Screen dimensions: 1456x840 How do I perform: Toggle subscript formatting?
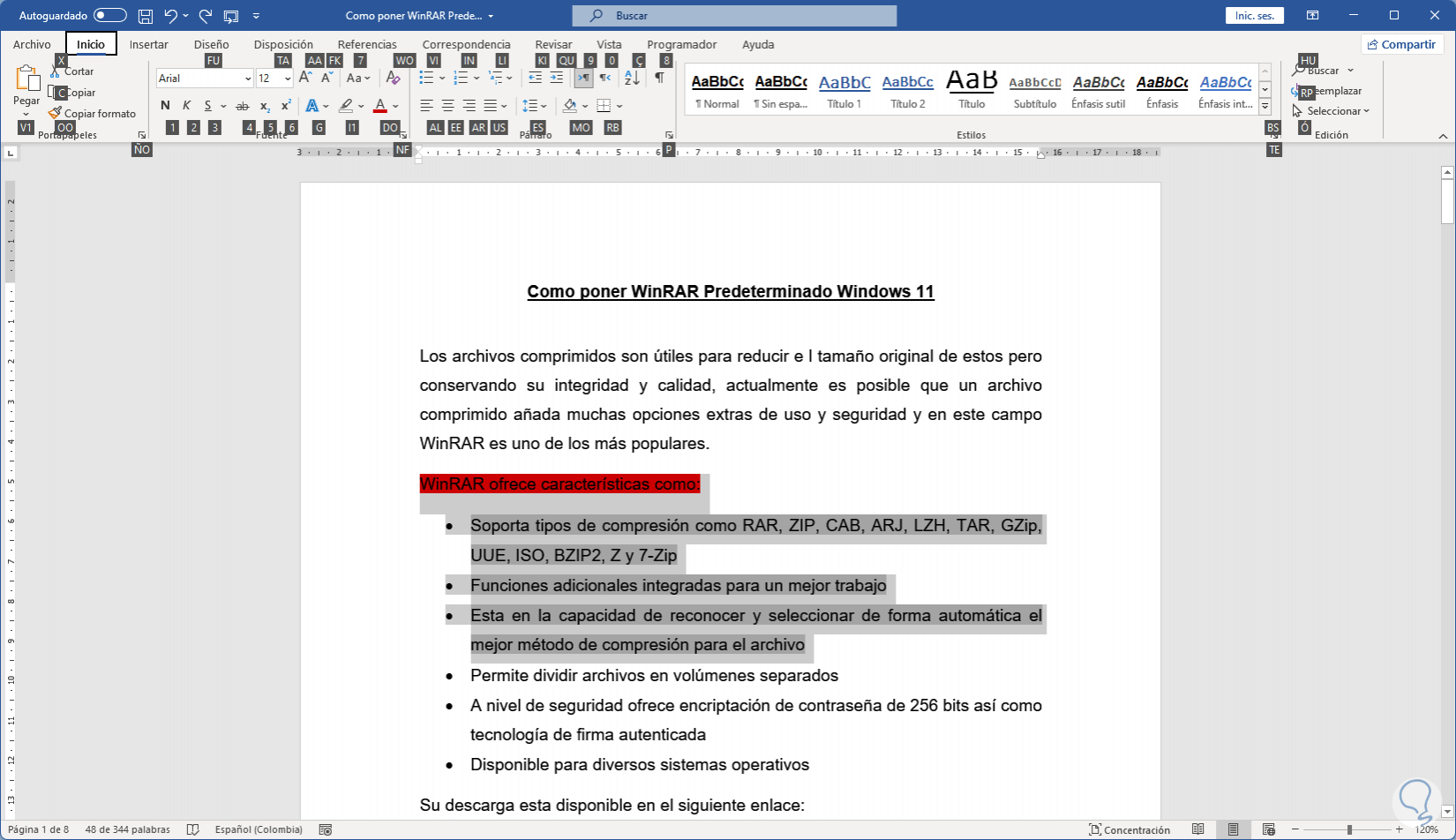click(265, 106)
